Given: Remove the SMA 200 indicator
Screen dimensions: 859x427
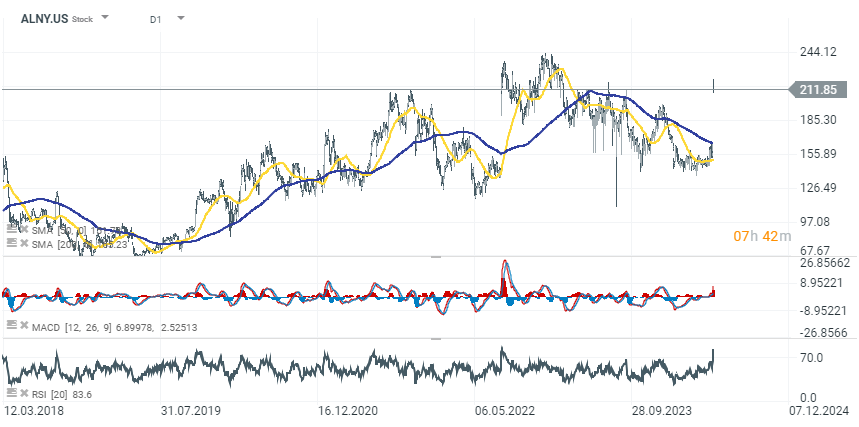Looking at the screenshot, I should click(x=24, y=243).
